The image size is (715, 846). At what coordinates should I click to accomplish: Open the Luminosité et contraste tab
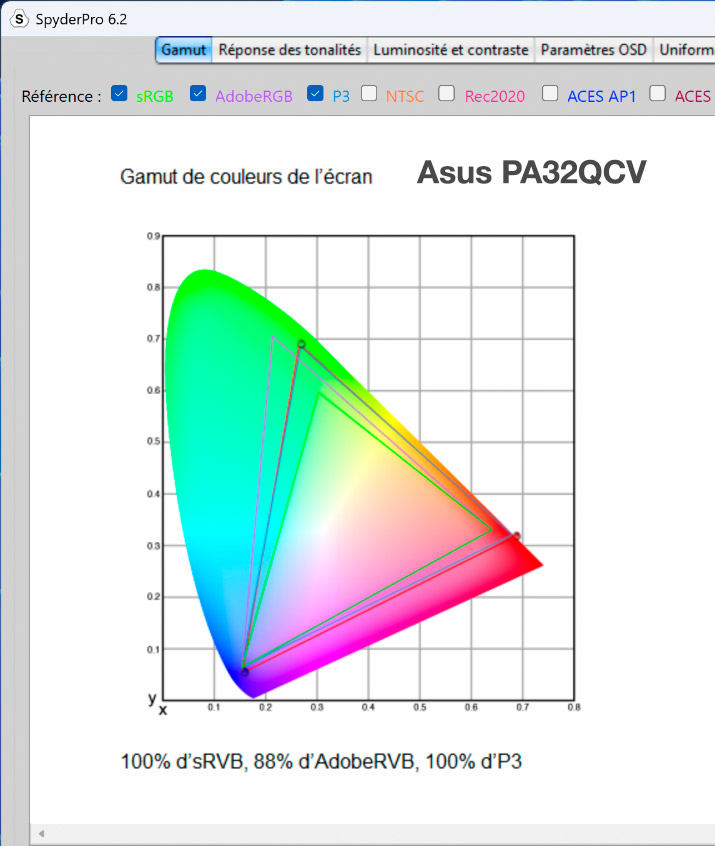pyautogui.click(x=451, y=50)
